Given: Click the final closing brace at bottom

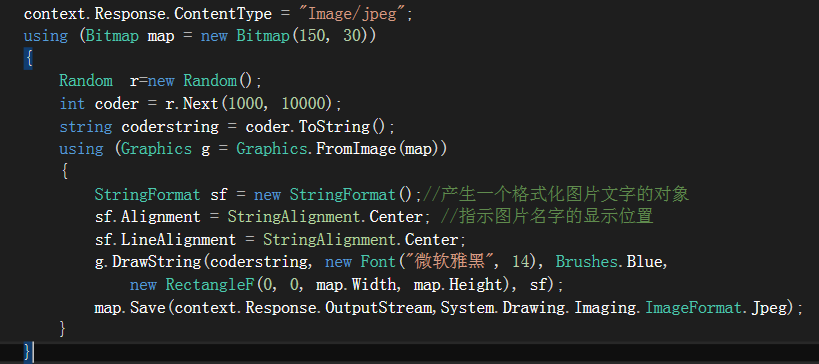Looking at the screenshot, I should (28, 353).
